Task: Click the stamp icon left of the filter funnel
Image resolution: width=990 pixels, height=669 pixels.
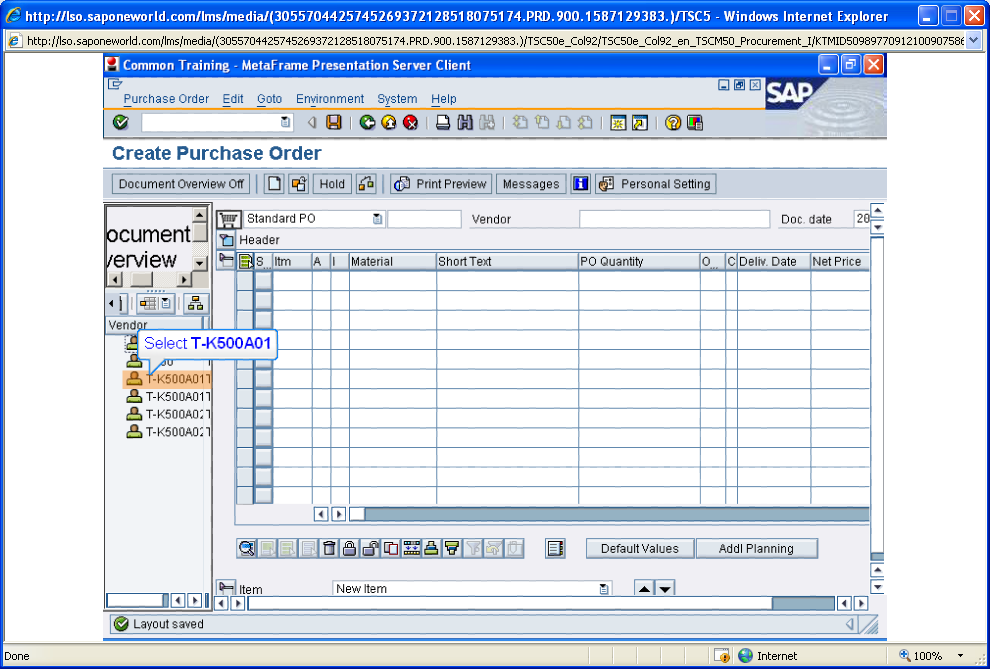Action: [x=431, y=548]
